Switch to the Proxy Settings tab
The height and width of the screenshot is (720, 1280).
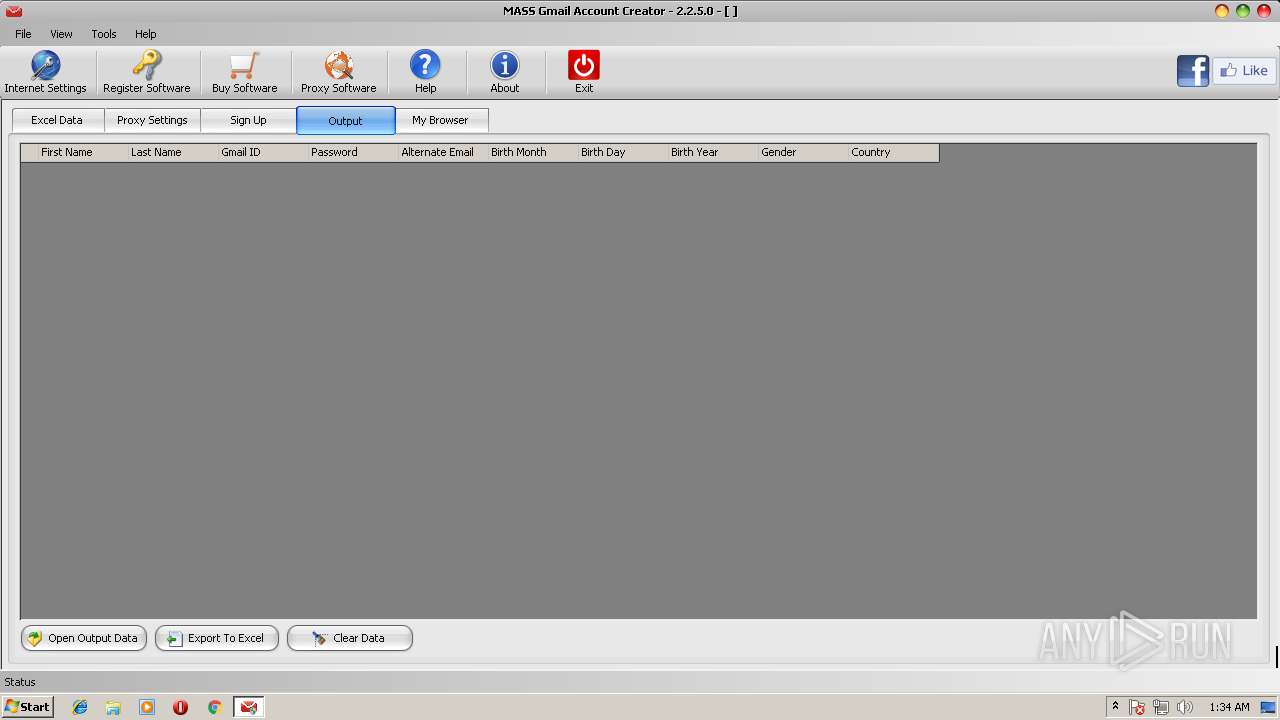pyautogui.click(x=152, y=120)
